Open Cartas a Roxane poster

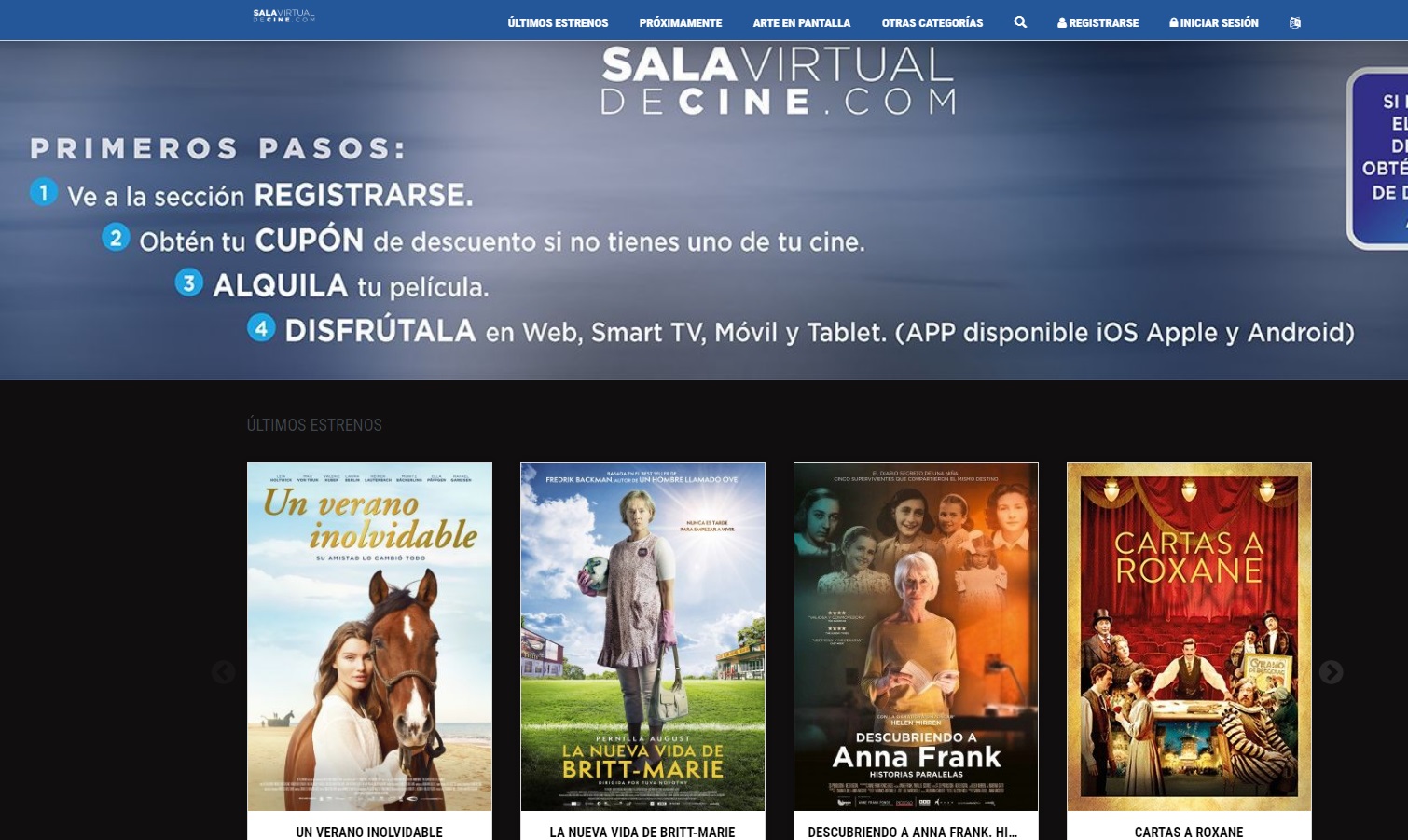pos(1189,637)
